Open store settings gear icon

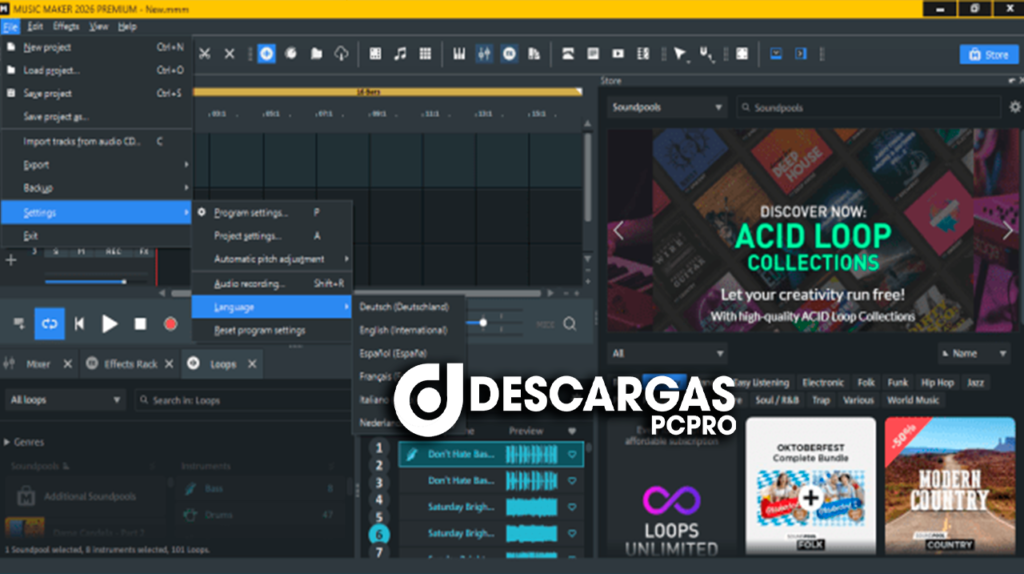coord(1014,107)
